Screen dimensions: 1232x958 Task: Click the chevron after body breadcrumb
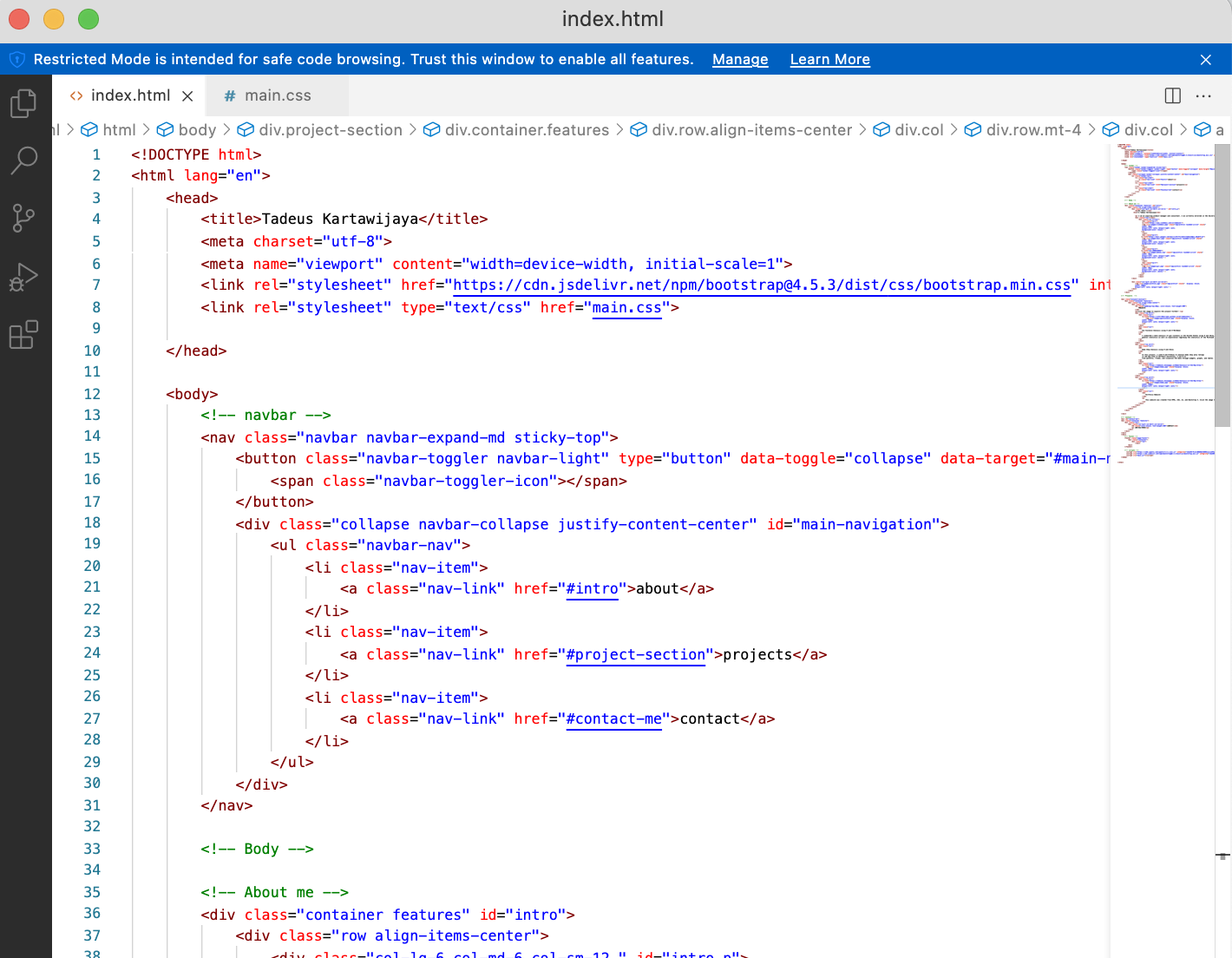coord(227,129)
